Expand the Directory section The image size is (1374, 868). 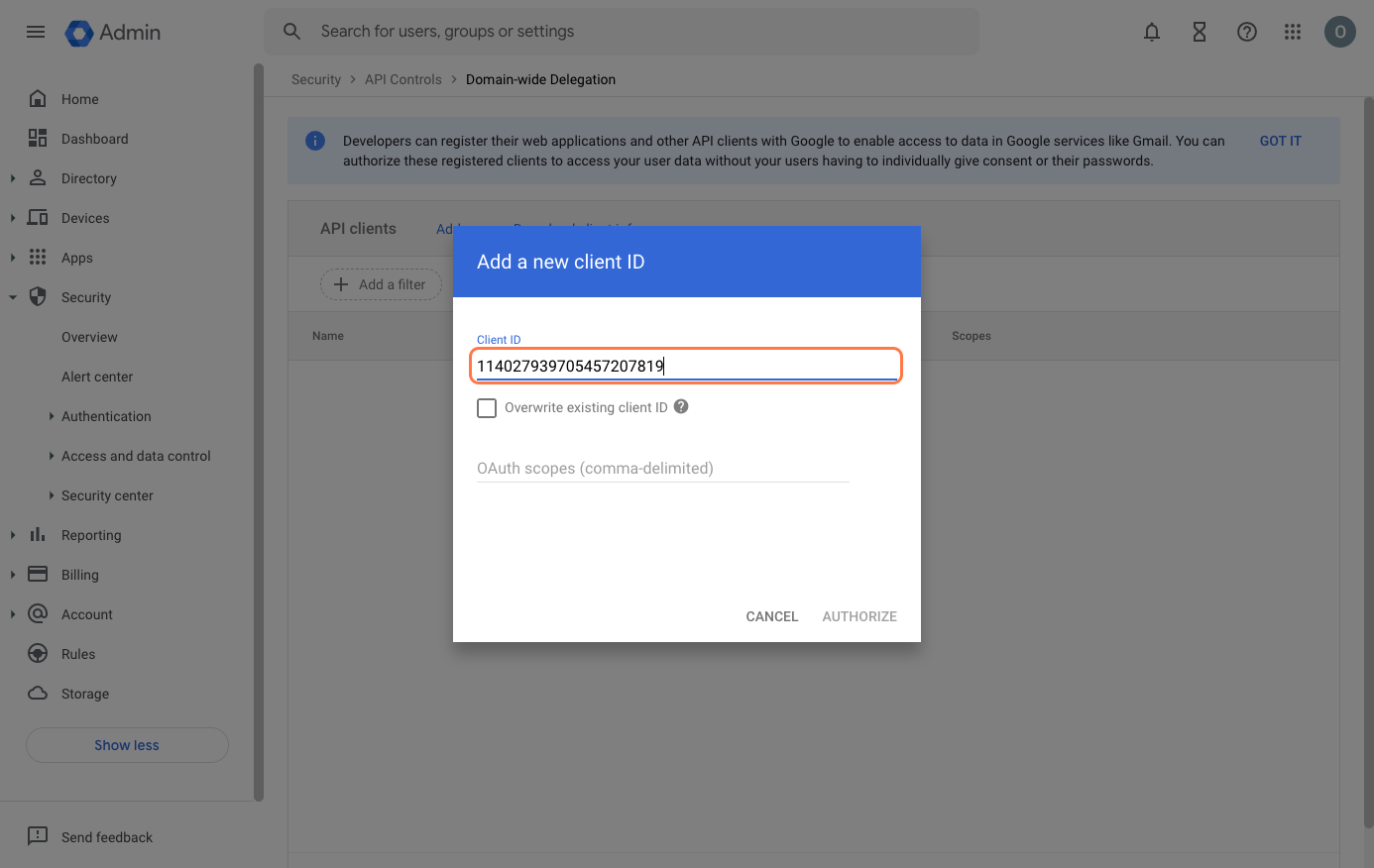point(13,178)
